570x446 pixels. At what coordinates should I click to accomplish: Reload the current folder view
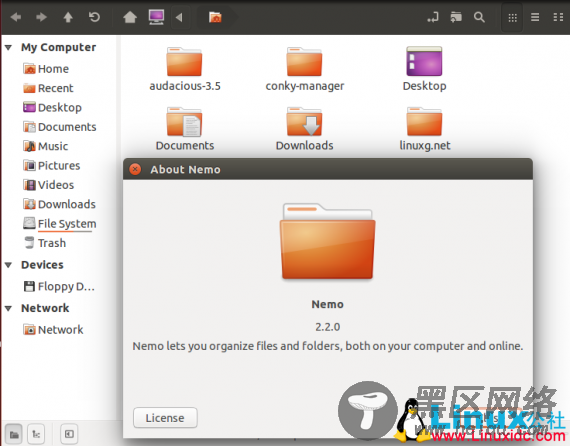[94, 17]
